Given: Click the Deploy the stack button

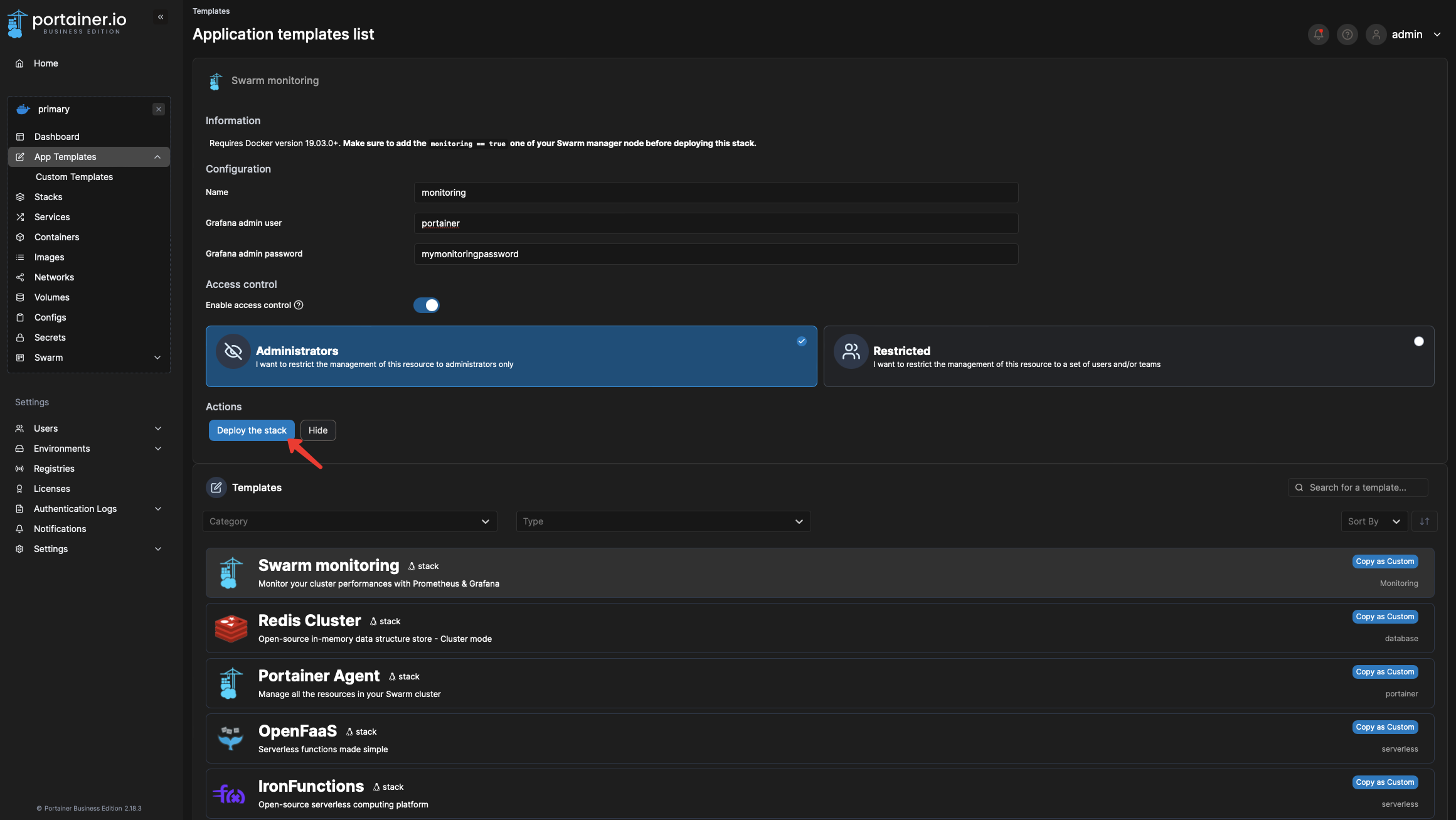Looking at the screenshot, I should click(x=252, y=430).
